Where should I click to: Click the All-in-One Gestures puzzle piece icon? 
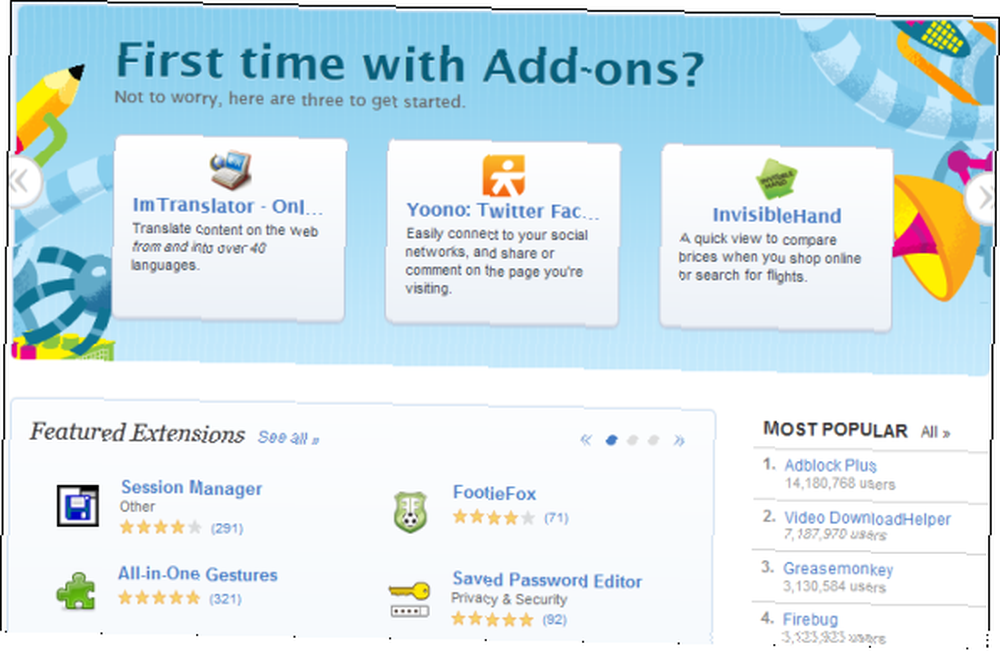[76, 591]
